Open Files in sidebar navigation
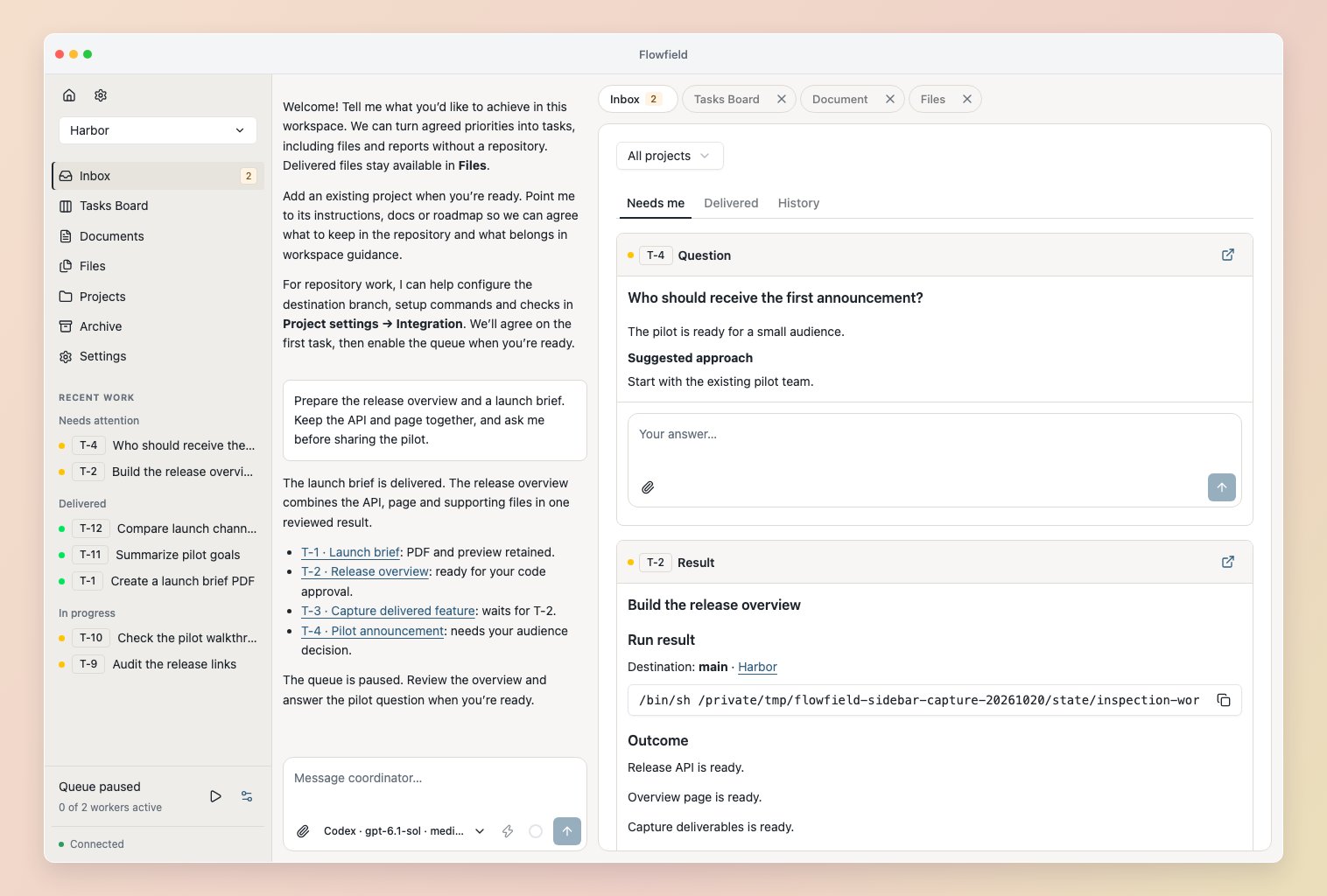Screen dimensions: 1327x896 158,266
